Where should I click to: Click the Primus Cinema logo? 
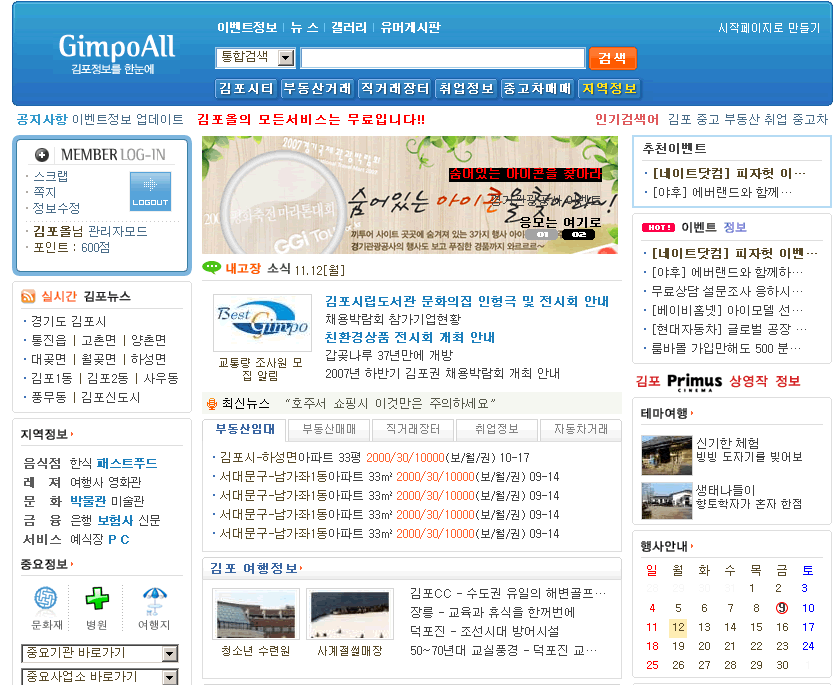pyautogui.click(x=694, y=382)
